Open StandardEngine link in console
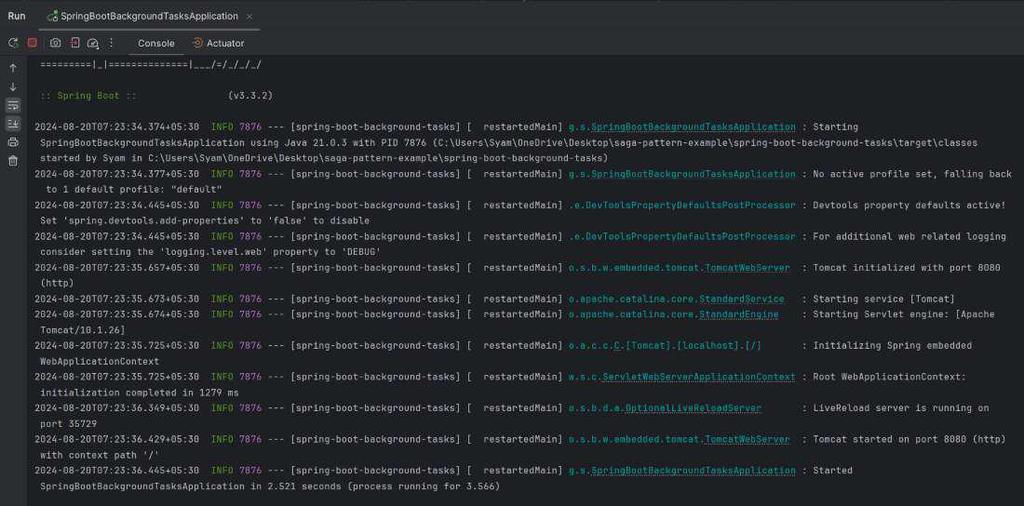 (x=739, y=314)
